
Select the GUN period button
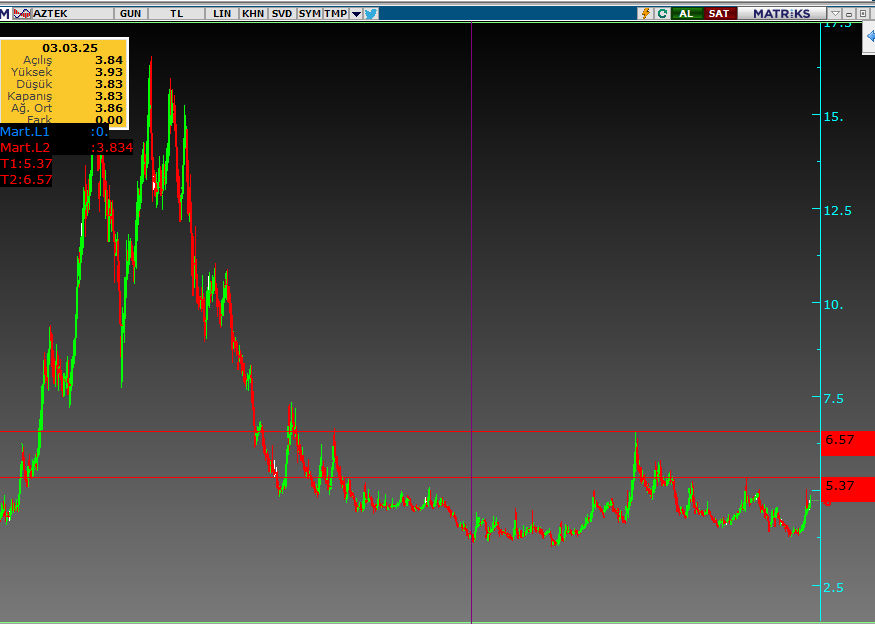pyautogui.click(x=131, y=13)
